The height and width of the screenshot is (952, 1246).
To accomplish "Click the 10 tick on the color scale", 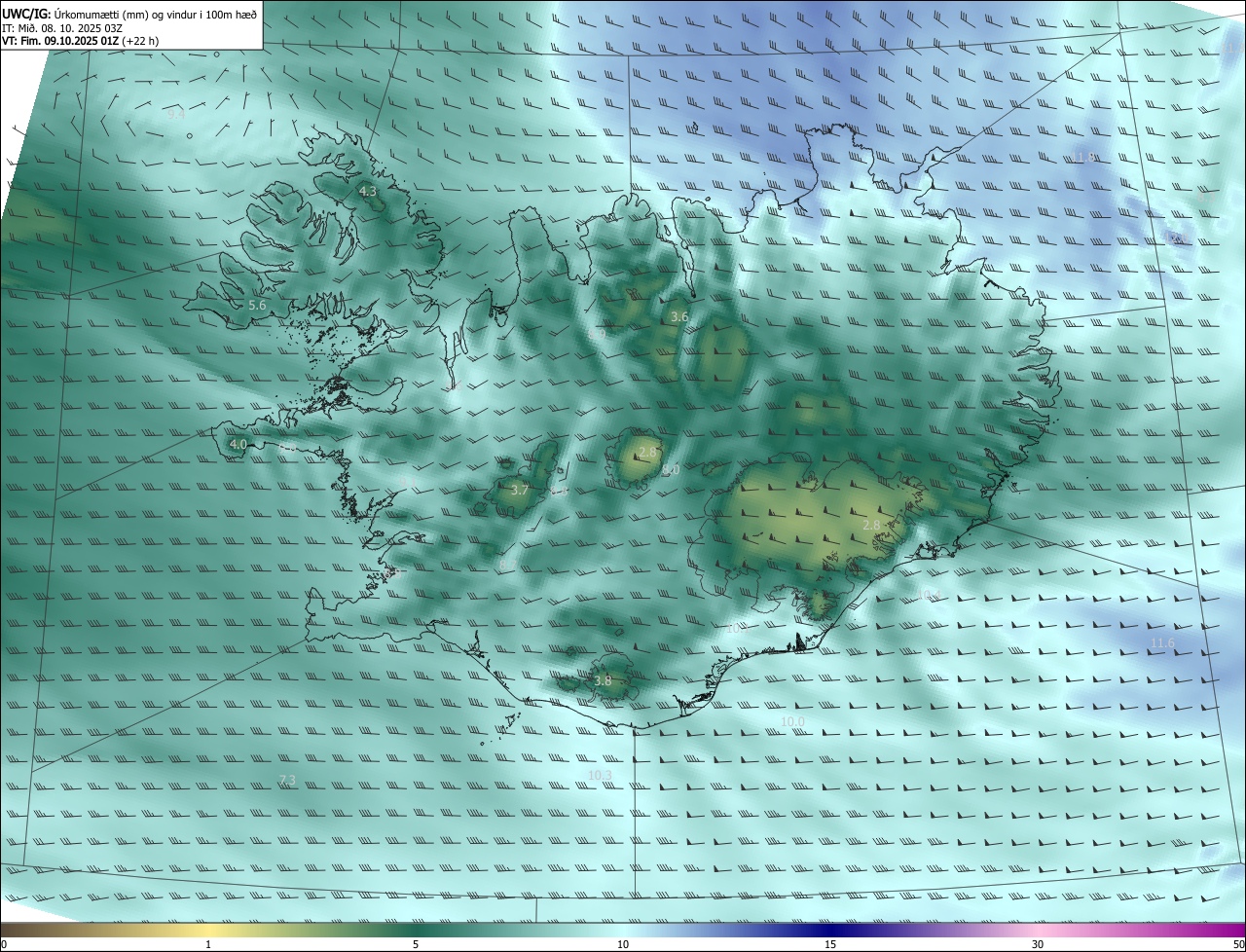I will [x=623, y=944].
